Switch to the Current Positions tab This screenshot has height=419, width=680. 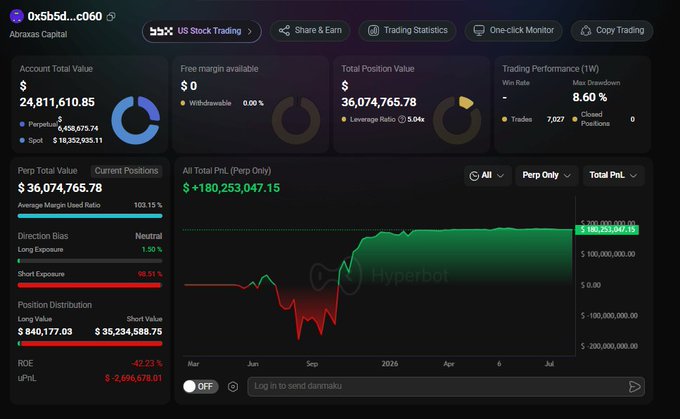pos(126,171)
